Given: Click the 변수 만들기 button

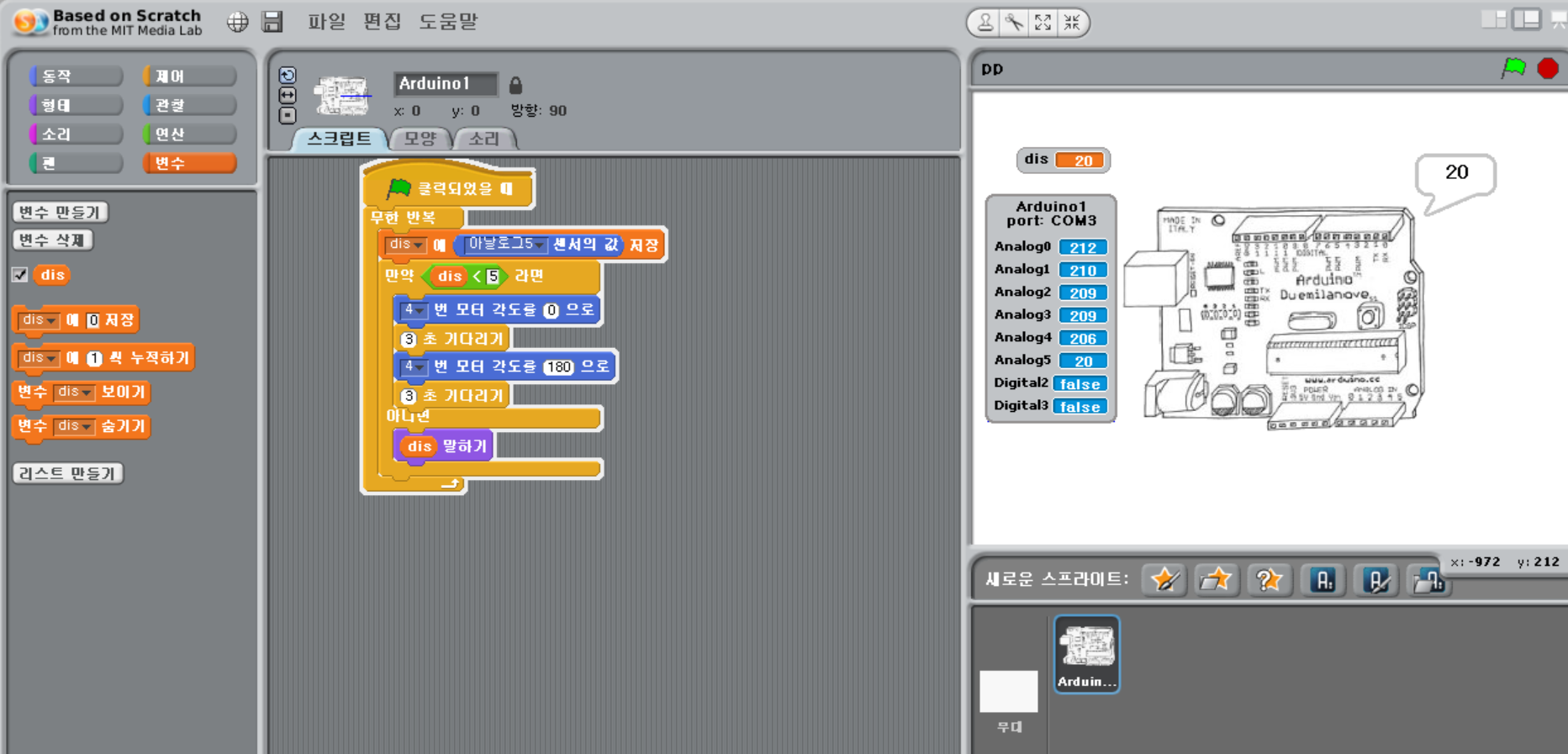Looking at the screenshot, I should tap(61, 212).
